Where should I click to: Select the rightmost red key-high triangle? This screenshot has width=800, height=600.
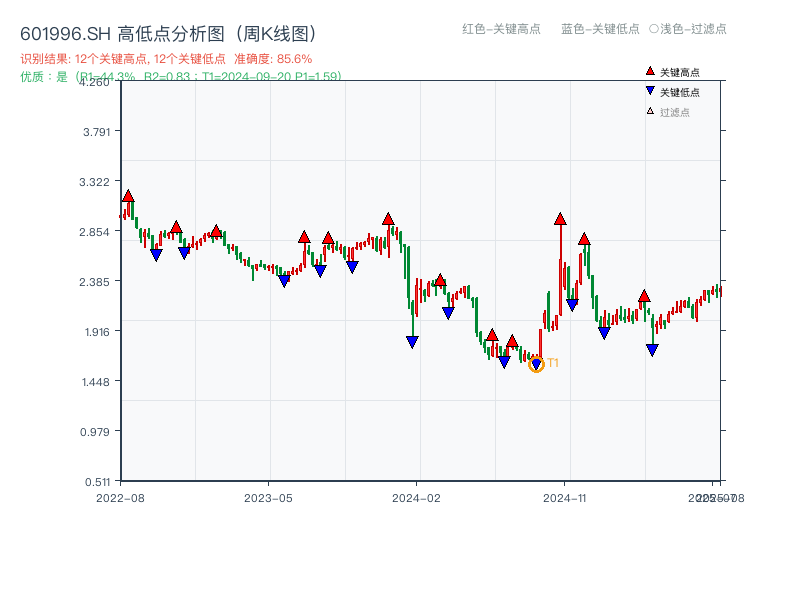pyautogui.click(x=644, y=296)
